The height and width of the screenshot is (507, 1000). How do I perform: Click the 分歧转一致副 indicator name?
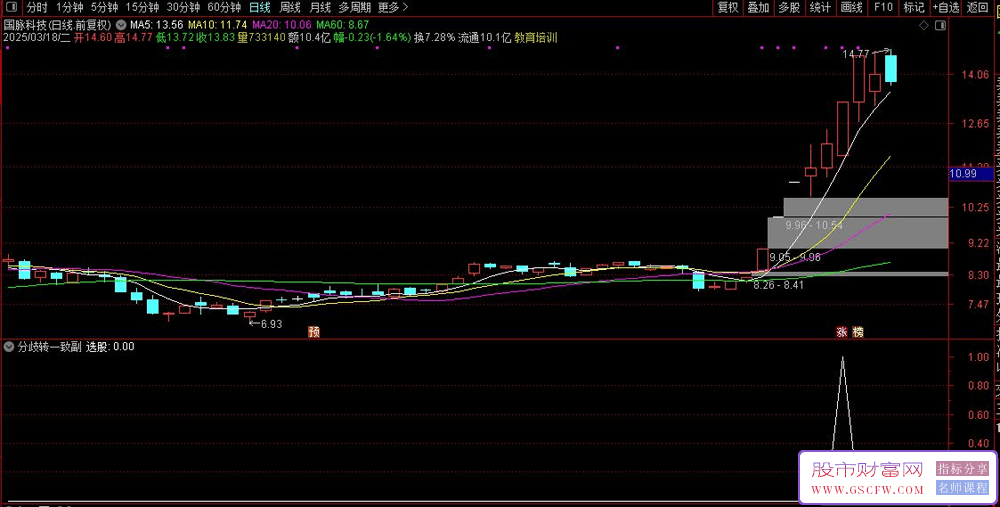48,347
